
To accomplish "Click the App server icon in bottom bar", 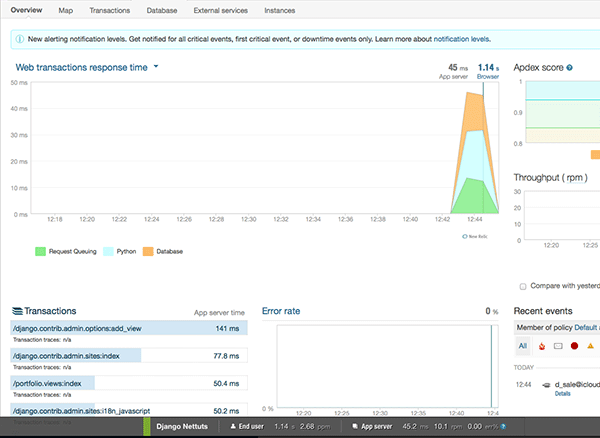I will coord(355,426).
